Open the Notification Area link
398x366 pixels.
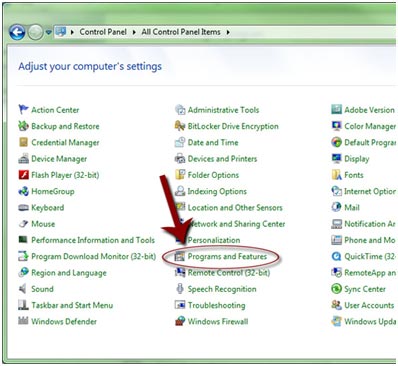pos(370,224)
